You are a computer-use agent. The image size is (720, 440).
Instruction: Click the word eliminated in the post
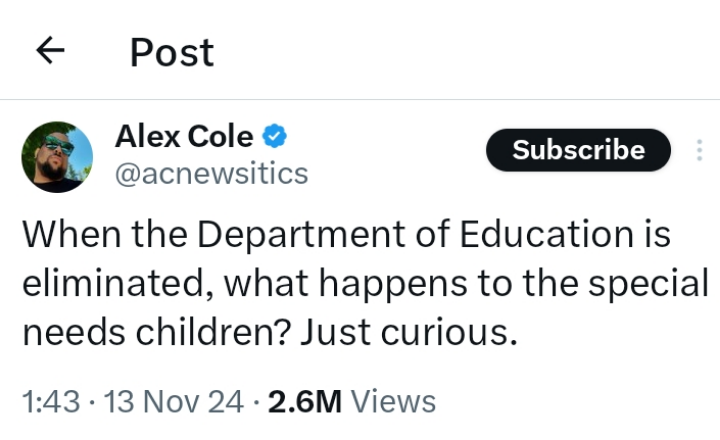[x=113, y=283]
